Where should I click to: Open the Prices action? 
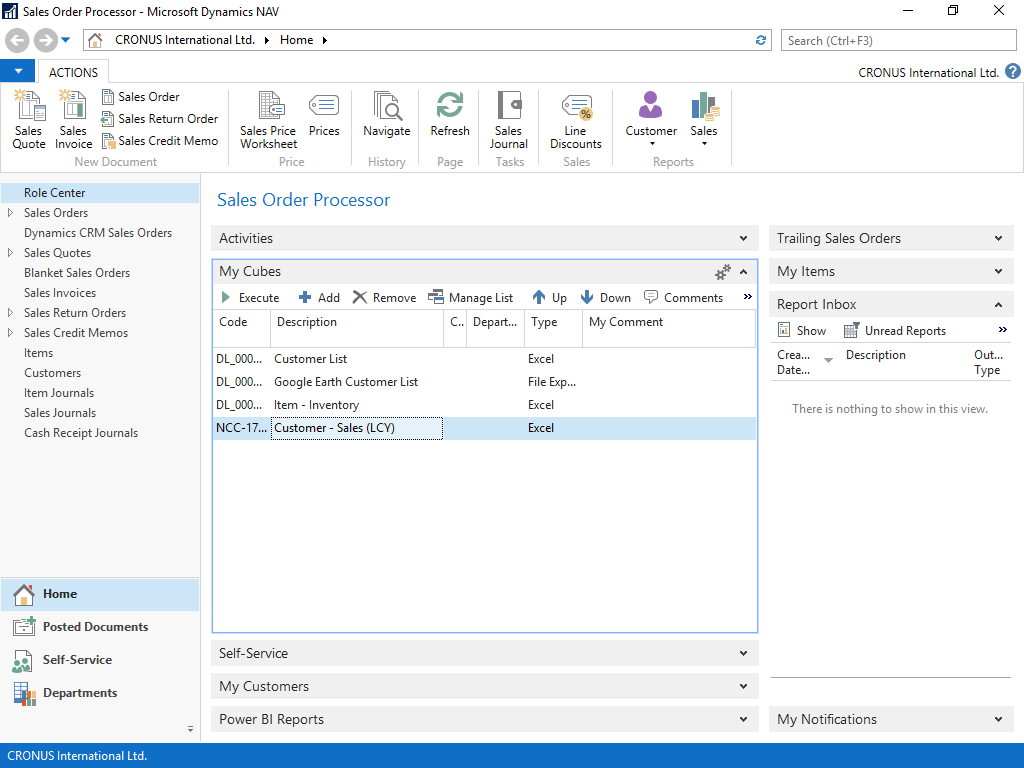pos(324,114)
